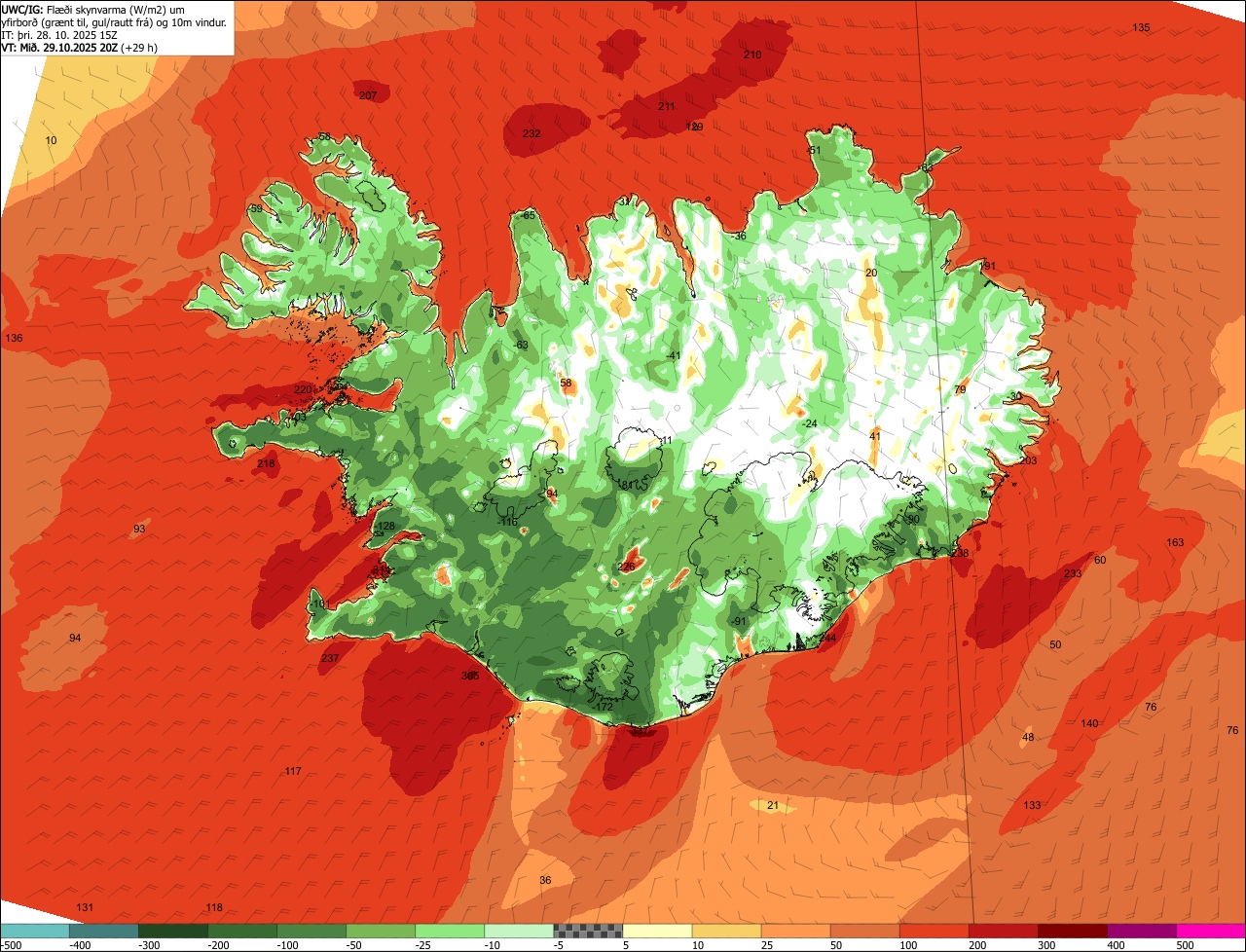Click the purple 400 to 500 legend swatch
Image resolution: width=1246 pixels, height=952 pixels.
tap(1141, 931)
